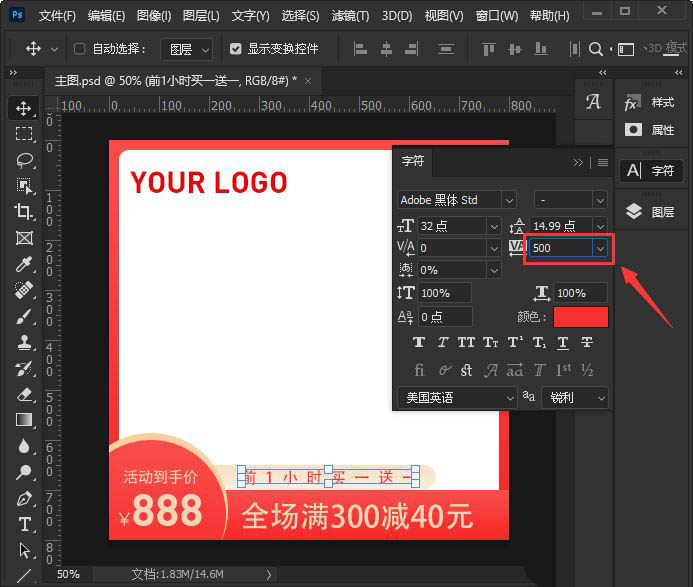The image size is (693, 587).
Task: Uncheck the 显示变换控件 checkbox
Action: [x=236, y=49]
